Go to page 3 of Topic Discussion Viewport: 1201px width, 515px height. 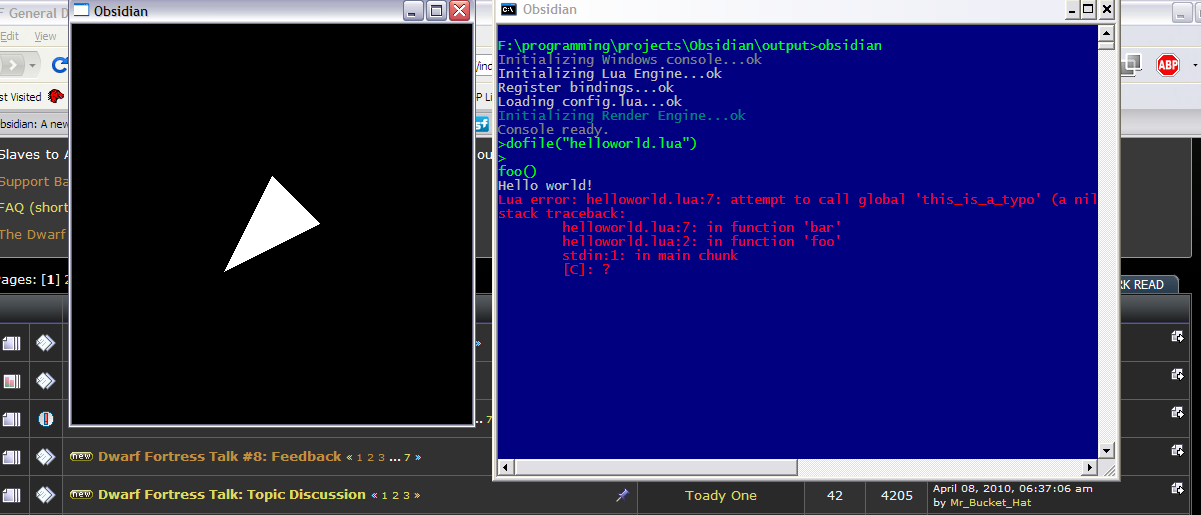[406, 495]
